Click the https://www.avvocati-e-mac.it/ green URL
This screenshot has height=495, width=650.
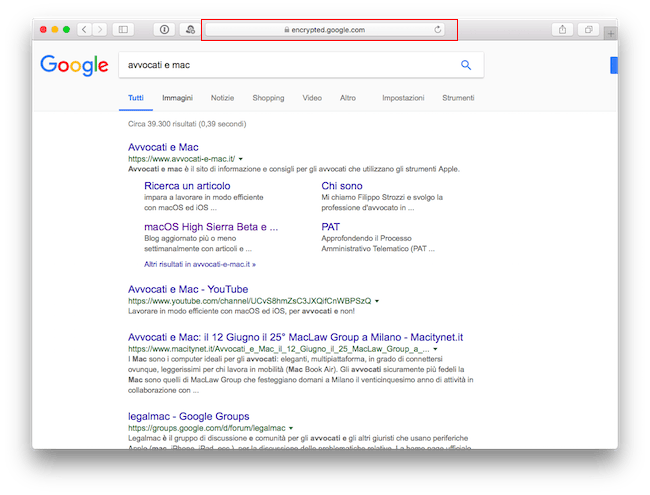tap(182, 159)
